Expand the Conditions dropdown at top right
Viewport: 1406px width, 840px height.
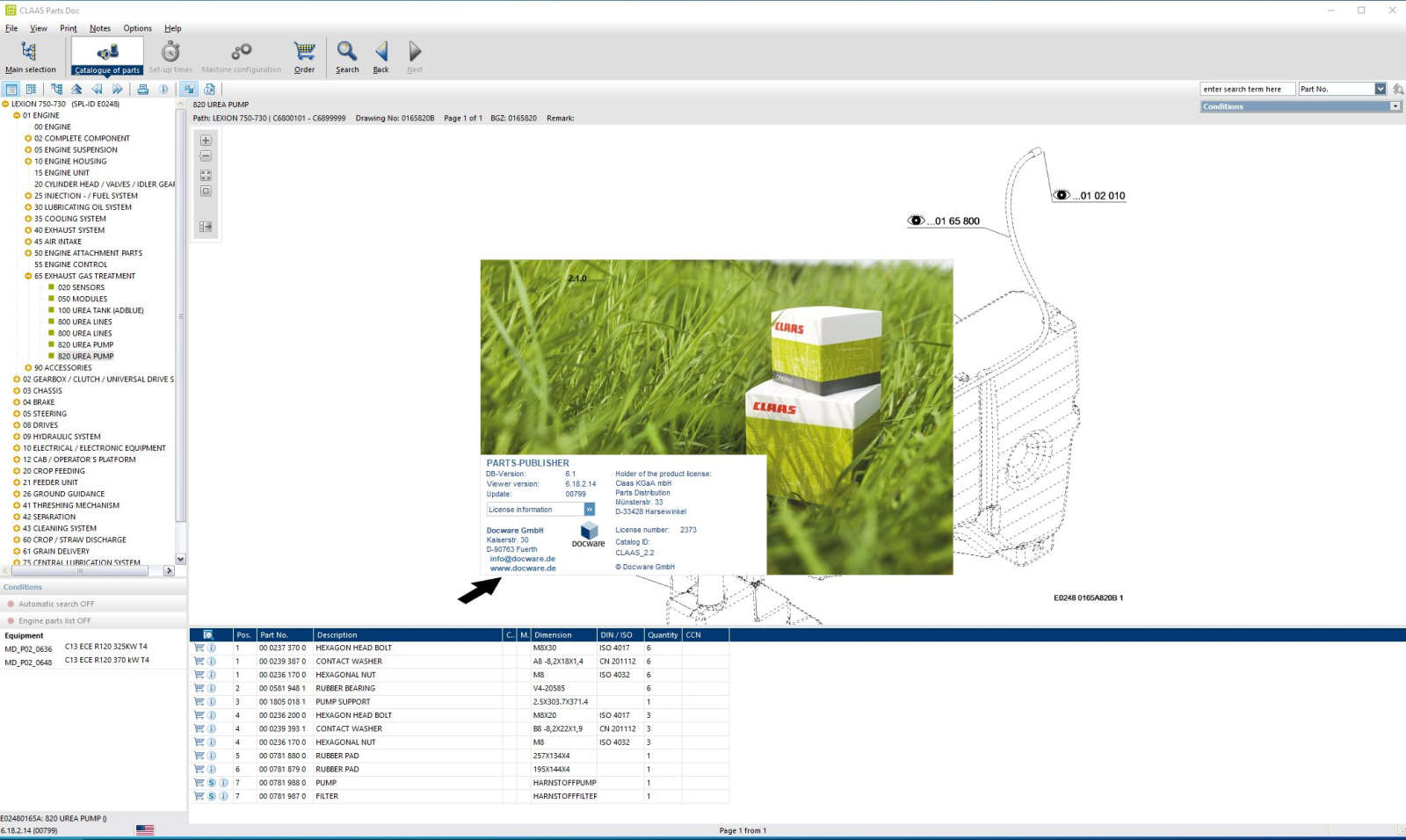tap(1395, 106)
